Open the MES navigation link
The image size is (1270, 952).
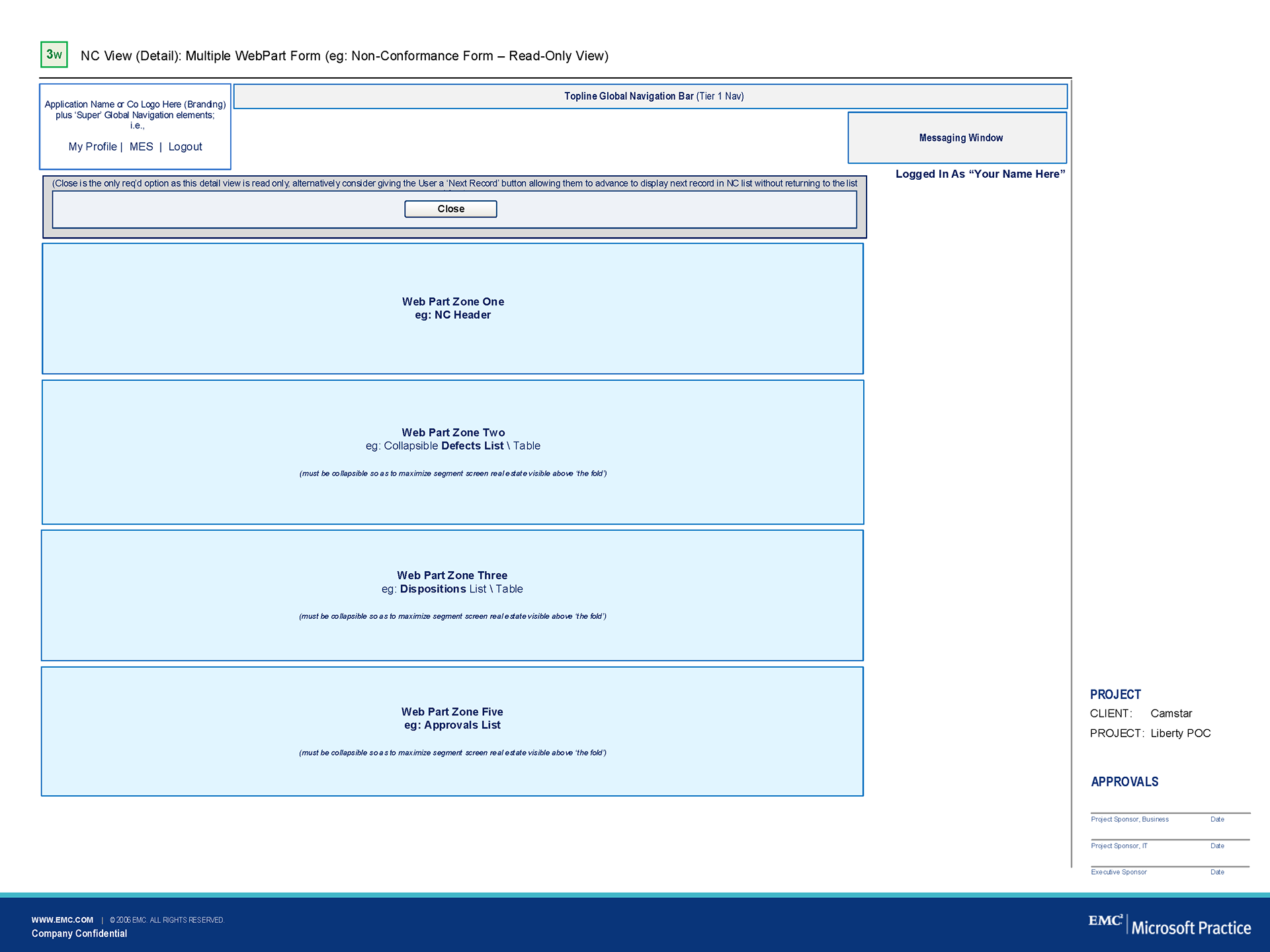point(141,147)
